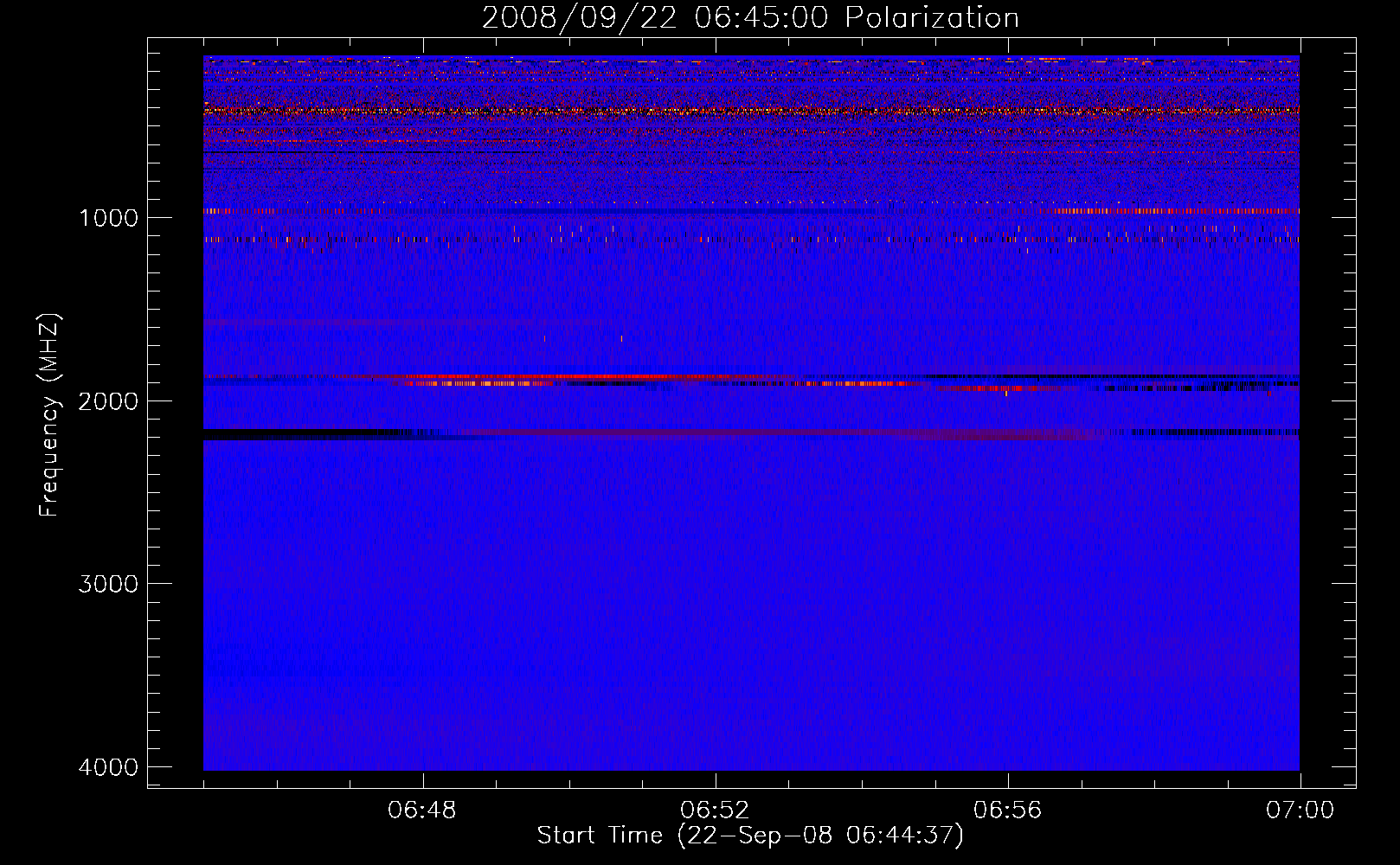Image resolution: width=1400 pixels, height=865 pixels.
Task: Click the Start Time axis label
Action: (x=749, y=836)
